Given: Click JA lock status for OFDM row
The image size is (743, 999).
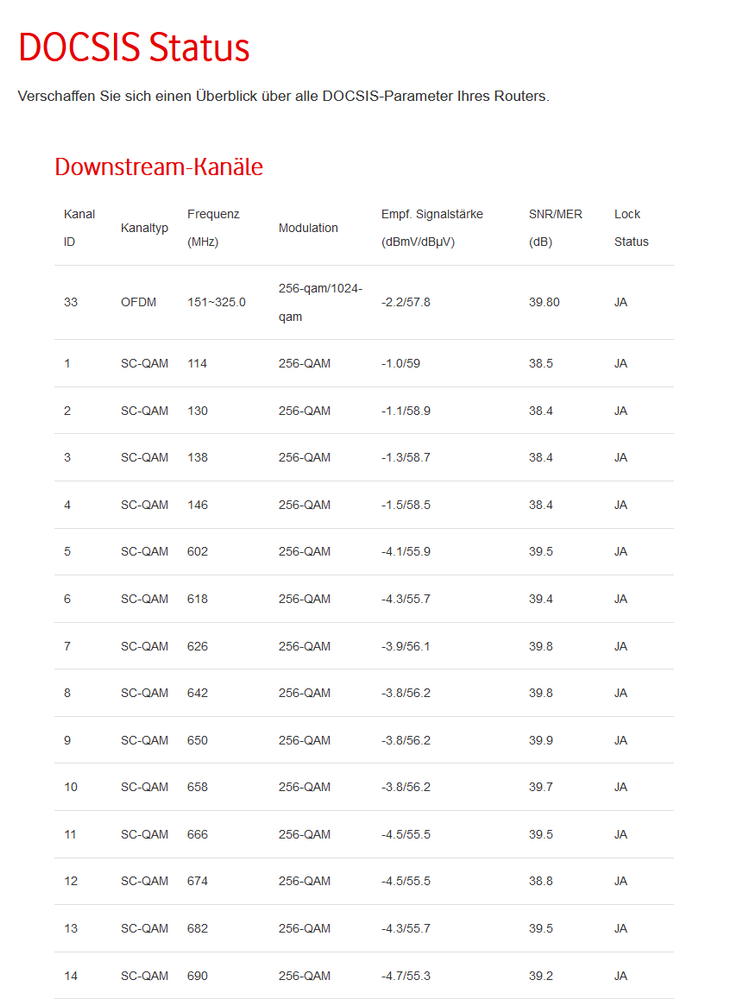Looking at the screenshot, I should click(x=621, y=302).
